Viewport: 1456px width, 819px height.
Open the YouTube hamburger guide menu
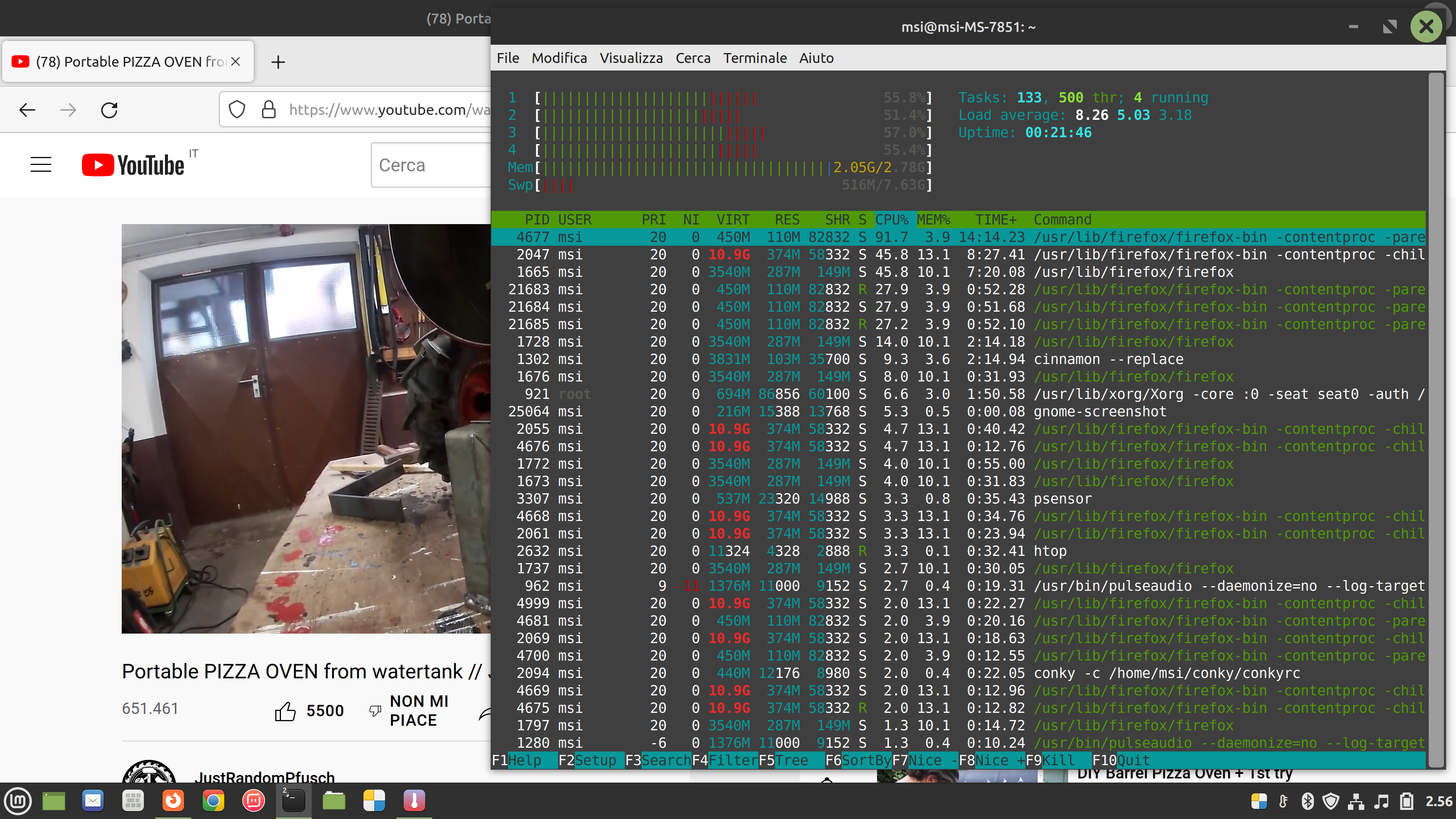pyautogui.click(x=41, y=165)
